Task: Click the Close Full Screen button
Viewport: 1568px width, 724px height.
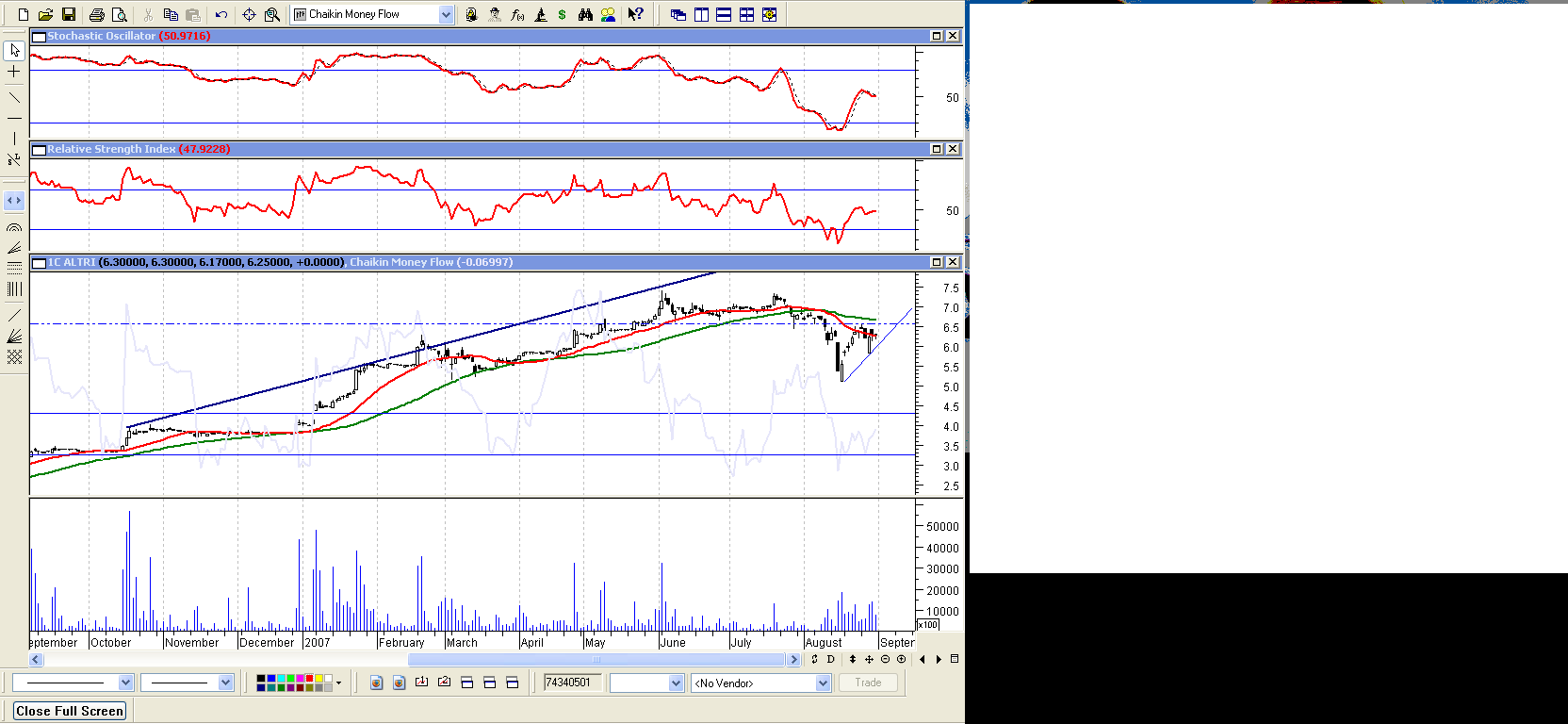Action: tap(70, 711)
